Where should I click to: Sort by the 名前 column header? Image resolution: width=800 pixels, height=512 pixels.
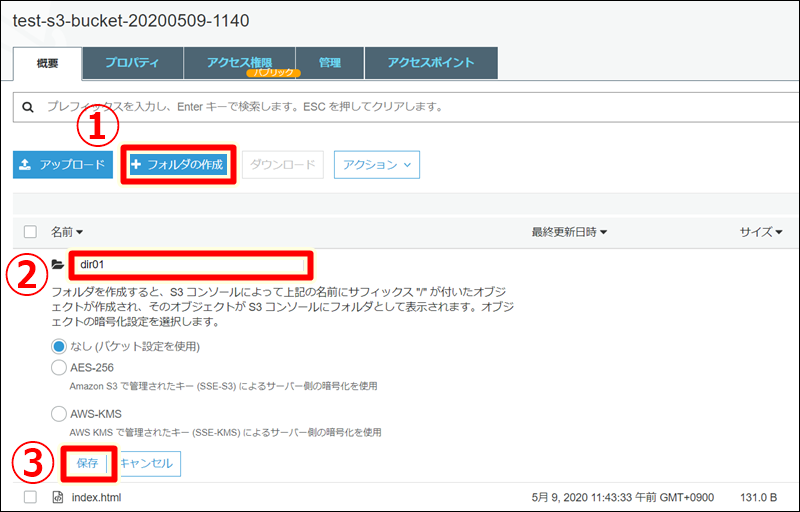[66, 232]
